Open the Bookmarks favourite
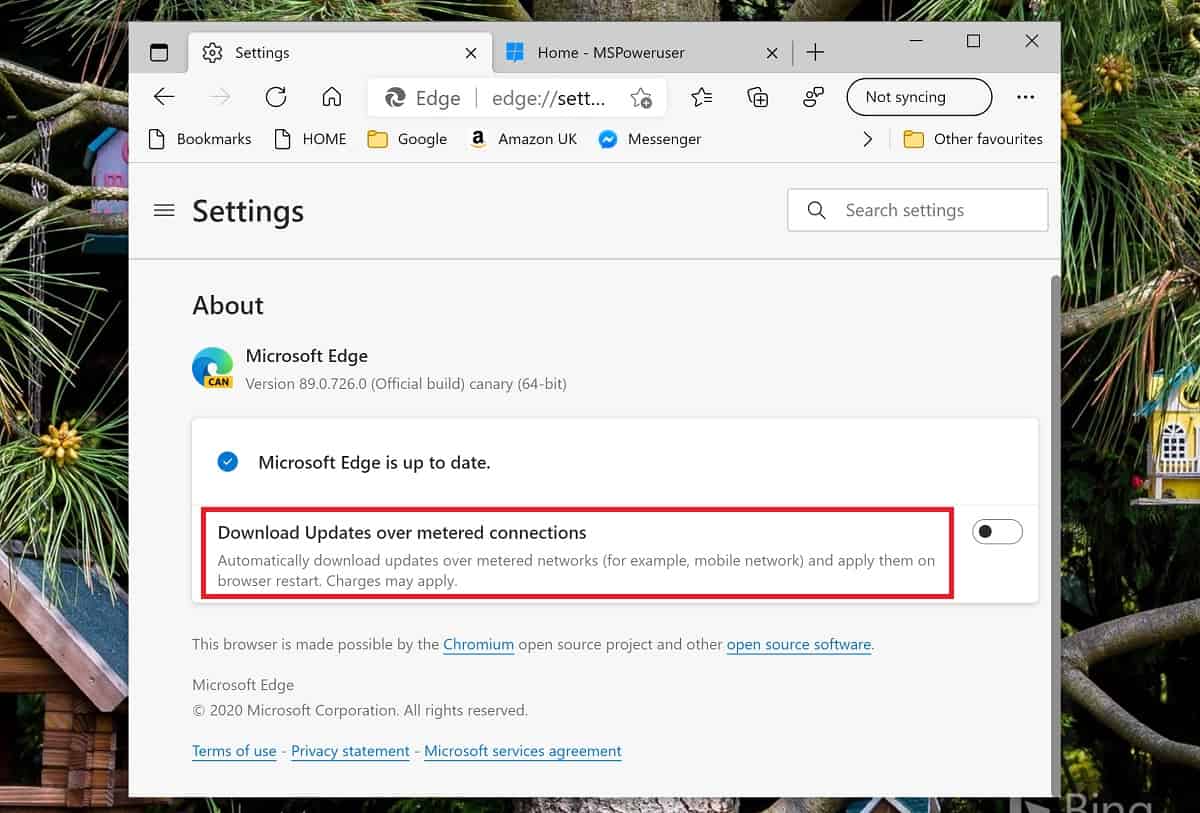 tap(200, 139)
